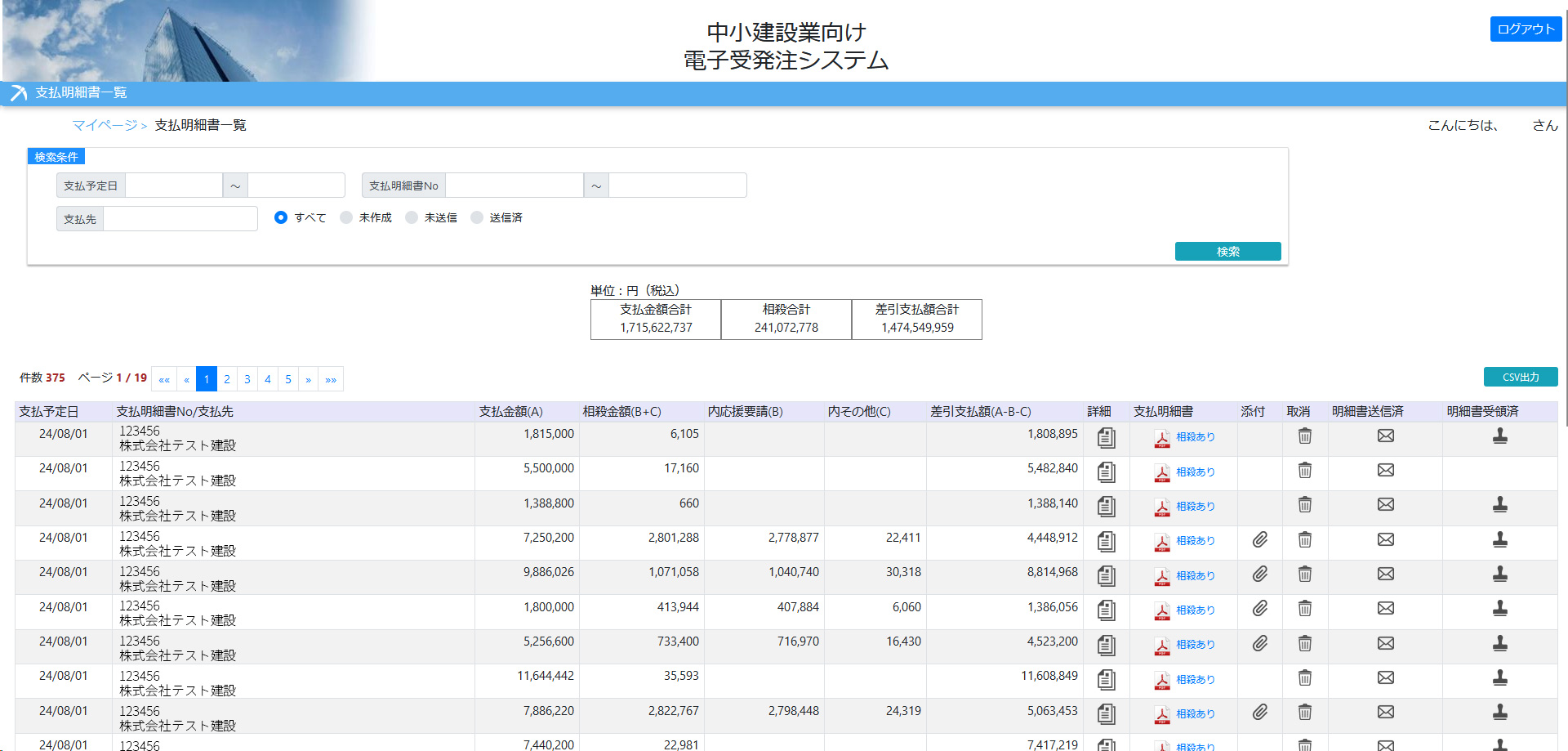
Task: Go to page 1 in pagination
Action: (207, 379)
